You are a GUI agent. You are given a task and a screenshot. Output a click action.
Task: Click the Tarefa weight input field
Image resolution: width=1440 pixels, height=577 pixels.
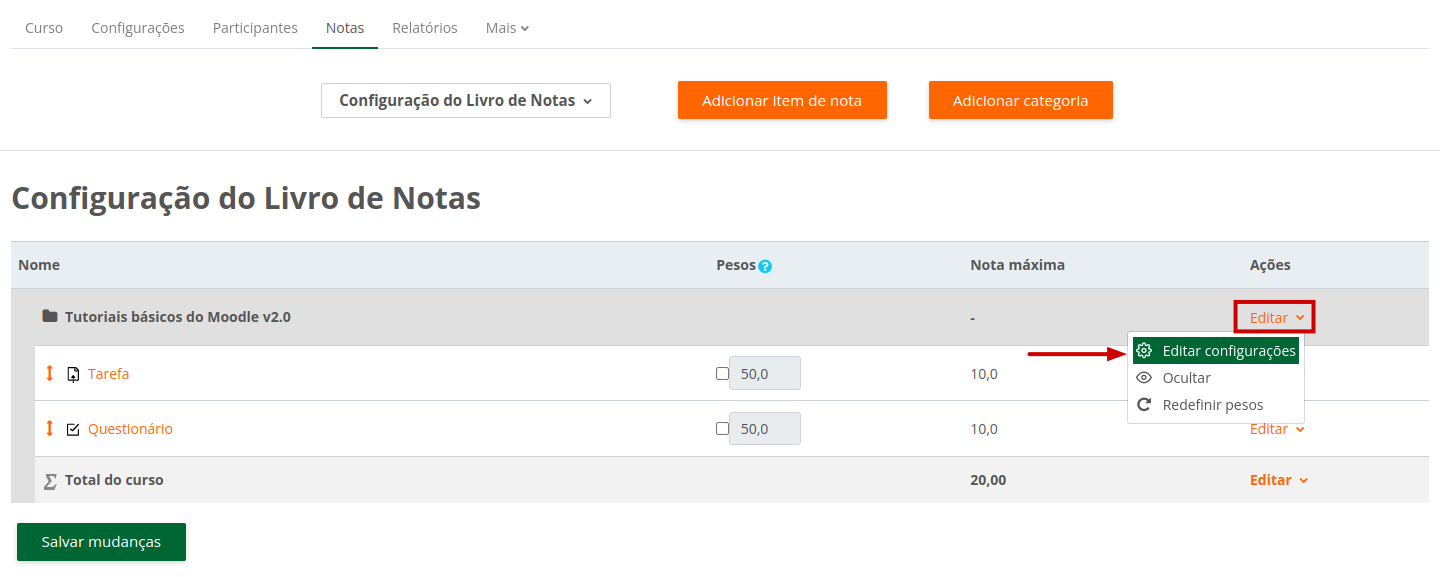[765, 373]
